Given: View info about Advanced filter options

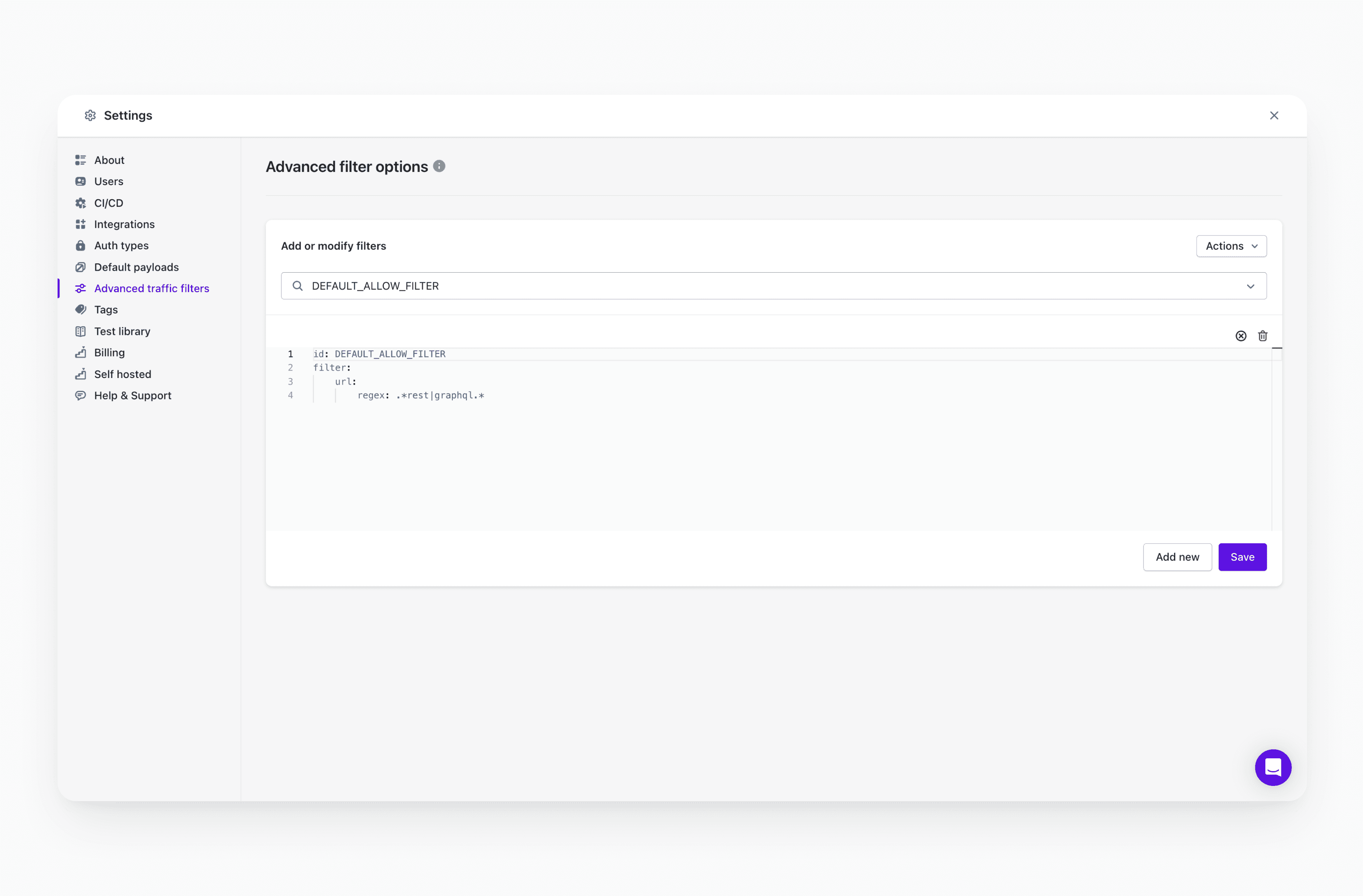Looking at the screenshot, I should click(439, 166).
